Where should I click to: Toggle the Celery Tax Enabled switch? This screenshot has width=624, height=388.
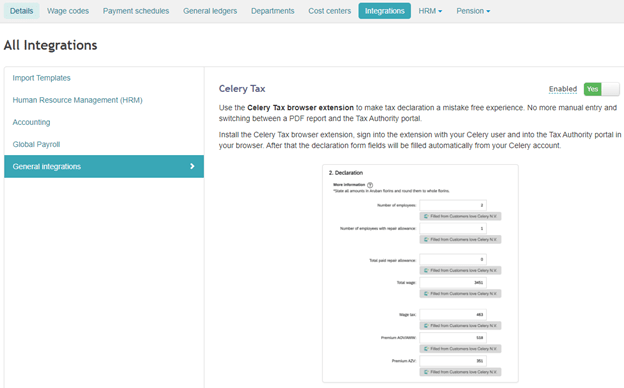[x=601, y=89]
